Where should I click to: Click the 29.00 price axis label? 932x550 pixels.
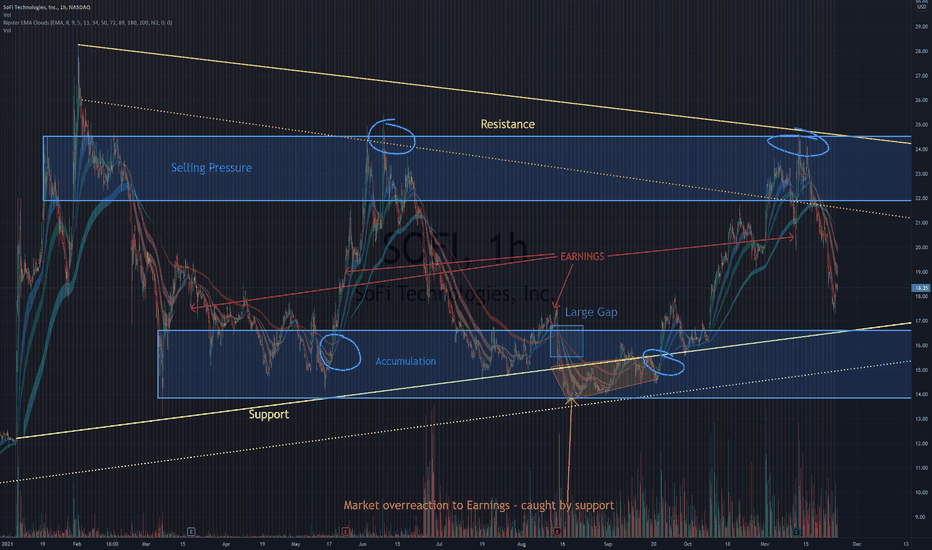[x=921, y=27]
